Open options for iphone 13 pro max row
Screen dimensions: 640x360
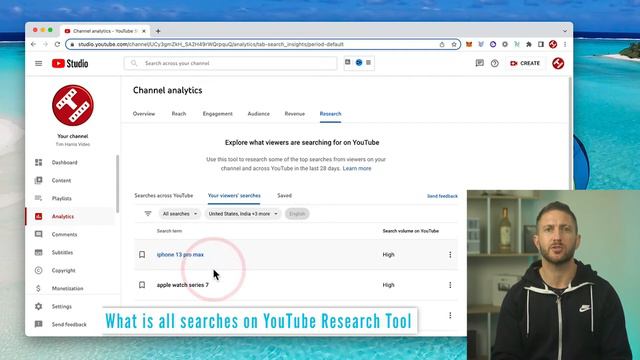pos(450,255)
